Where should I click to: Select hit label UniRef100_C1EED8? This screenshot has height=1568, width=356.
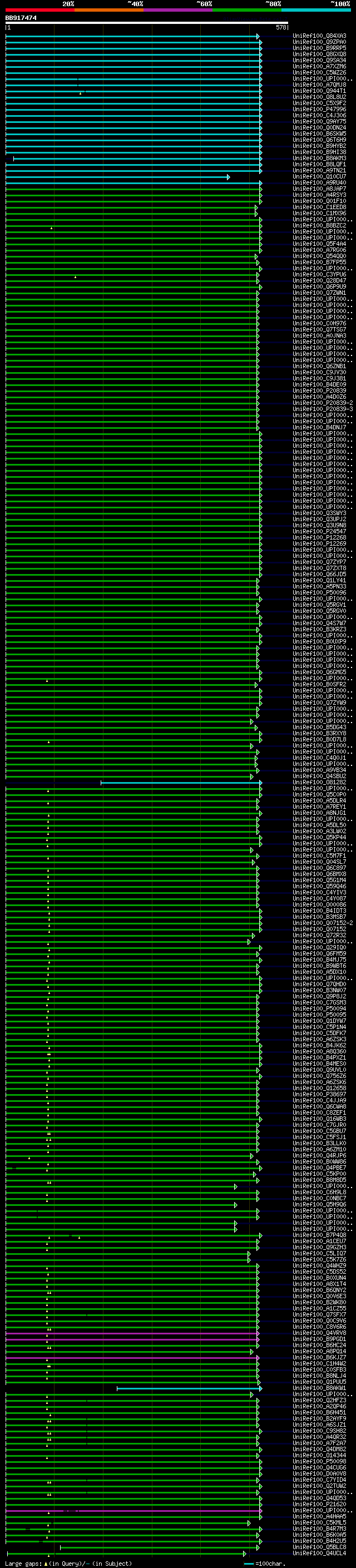319,207
